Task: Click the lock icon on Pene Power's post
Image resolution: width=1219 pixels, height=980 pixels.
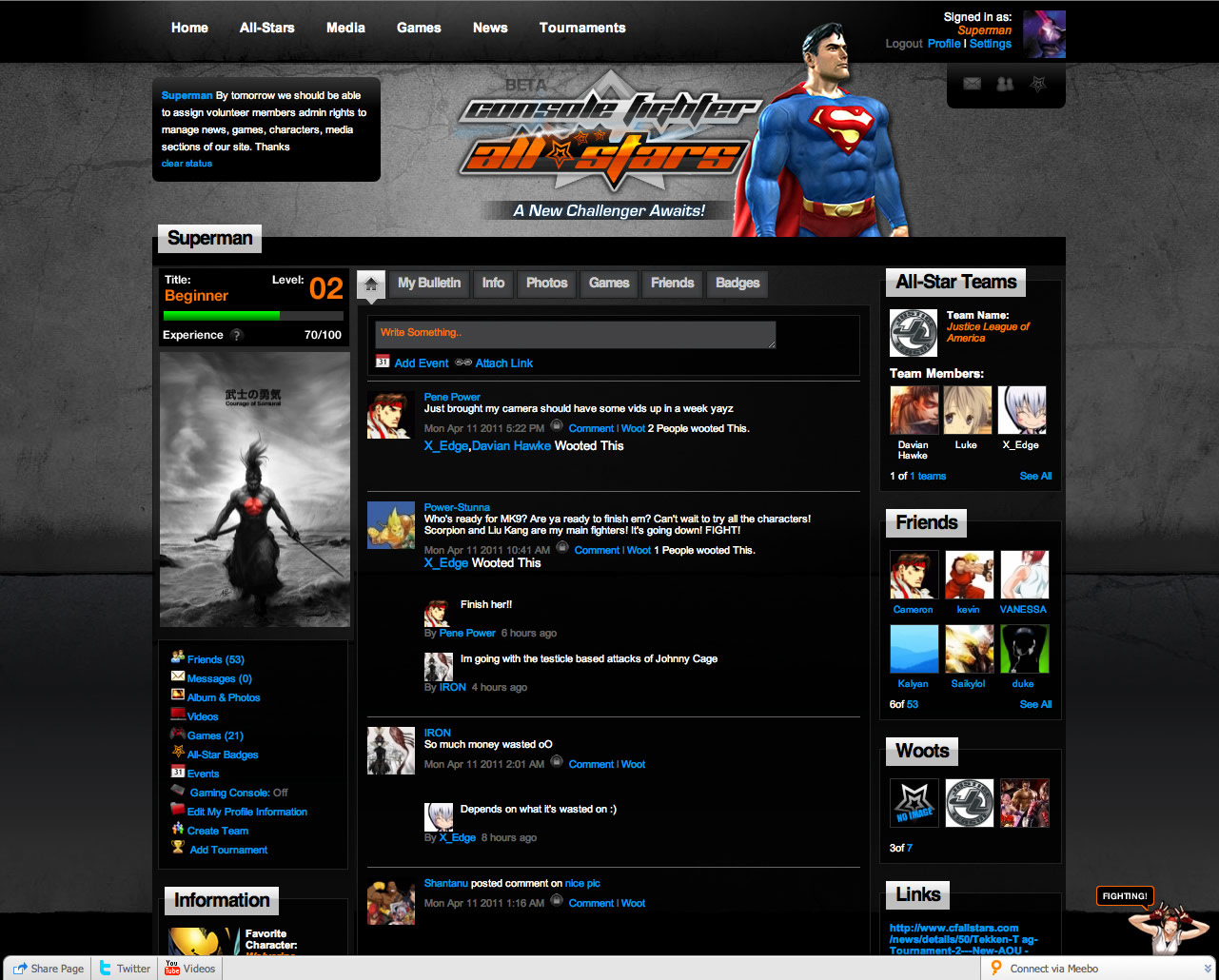Action: click(x=557, y=426)
